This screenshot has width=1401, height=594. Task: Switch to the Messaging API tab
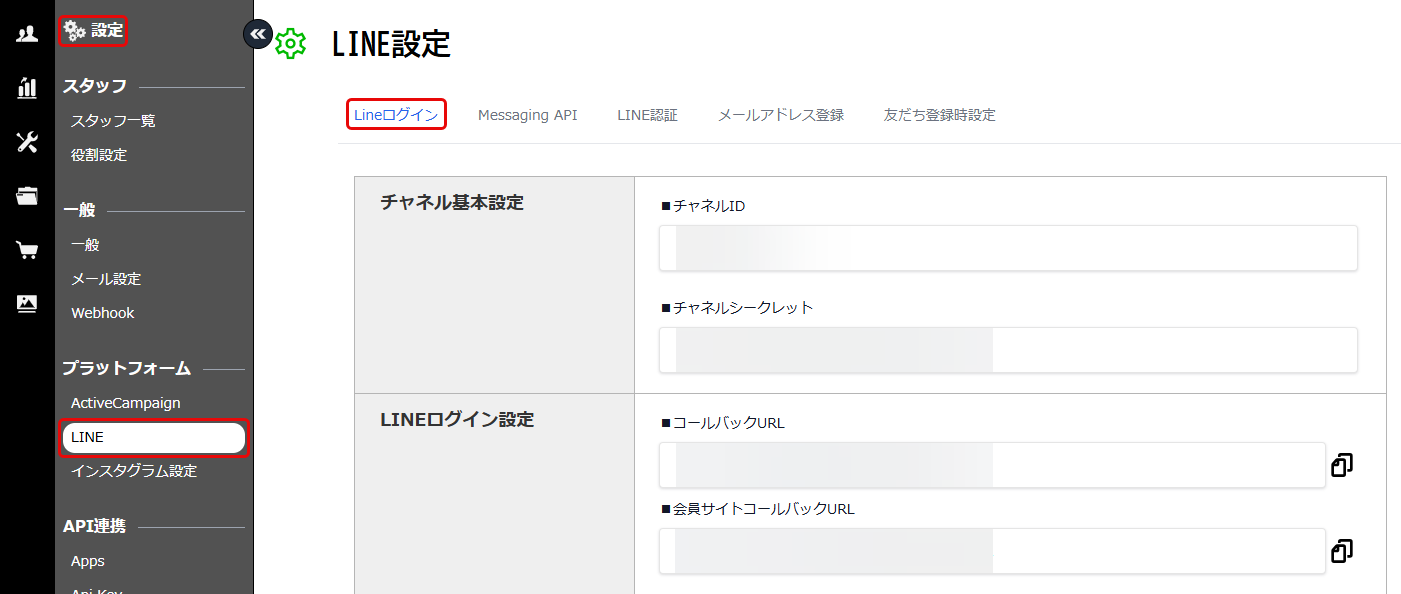(x=527, y=114)
